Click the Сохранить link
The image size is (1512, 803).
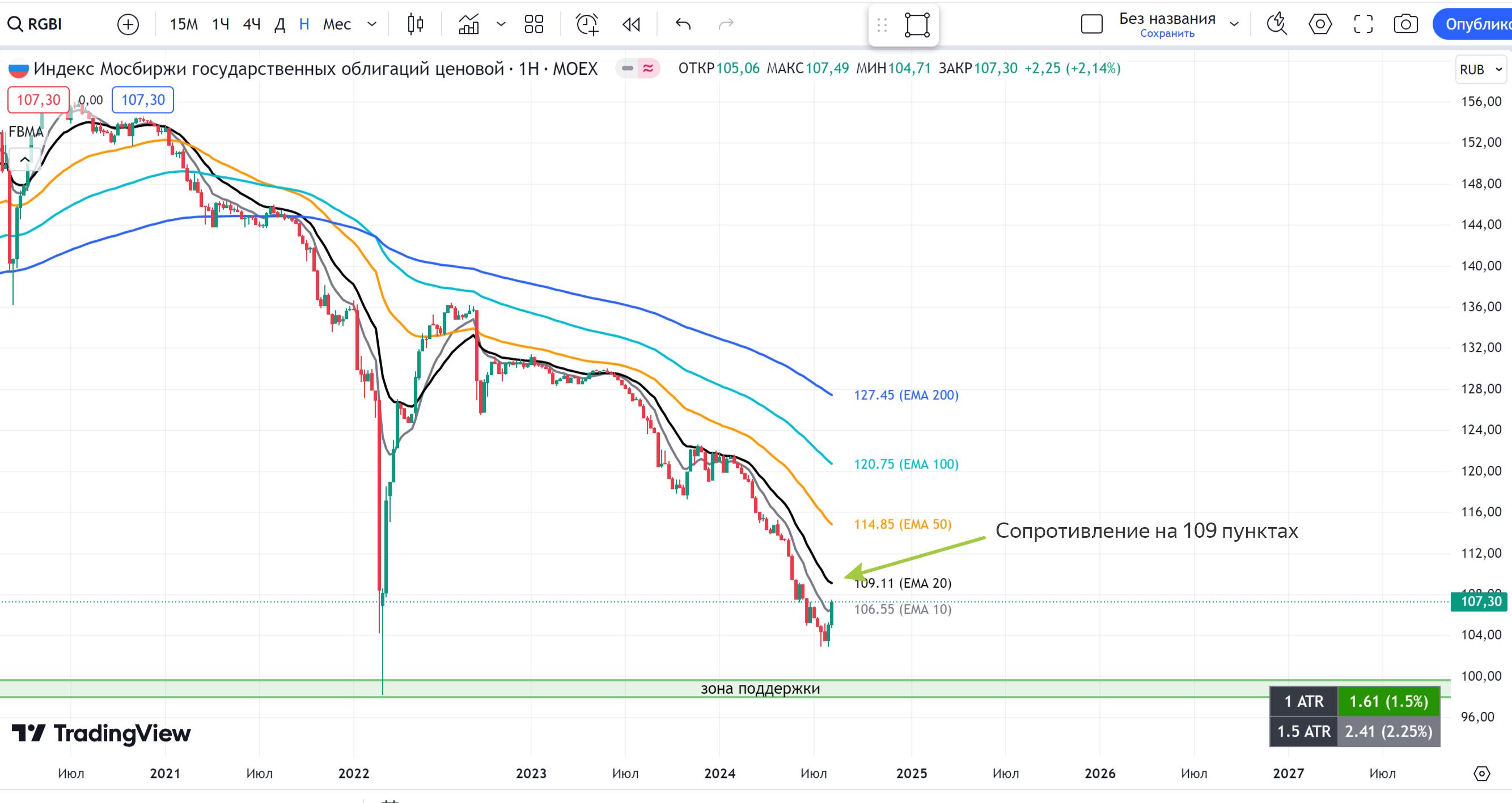coord(1167,33)
